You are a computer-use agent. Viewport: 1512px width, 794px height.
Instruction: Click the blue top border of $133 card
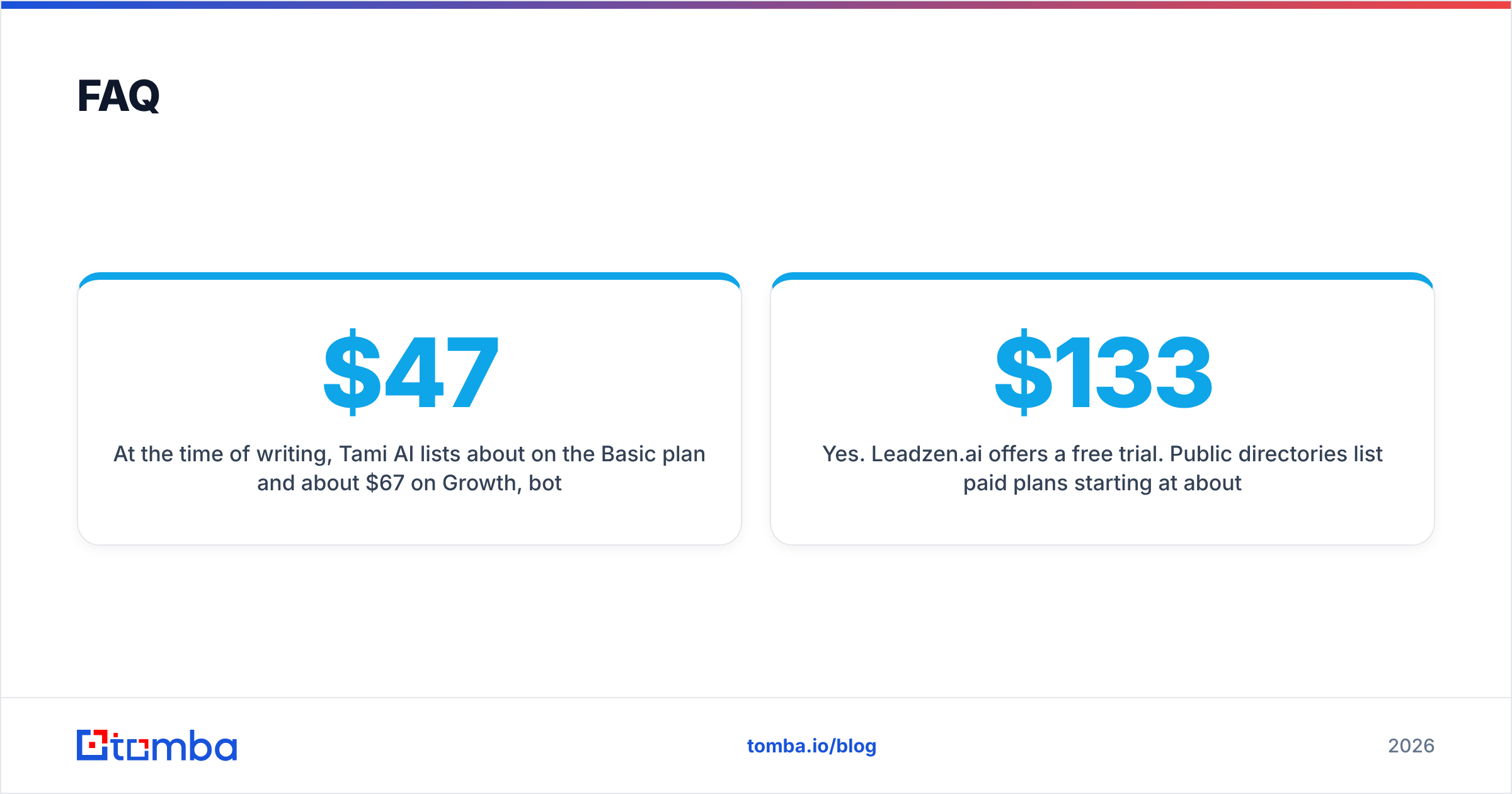click(1102, 276)
